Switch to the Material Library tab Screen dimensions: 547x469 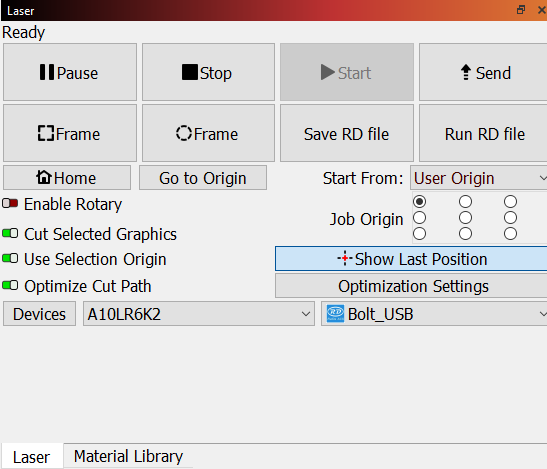128,456
